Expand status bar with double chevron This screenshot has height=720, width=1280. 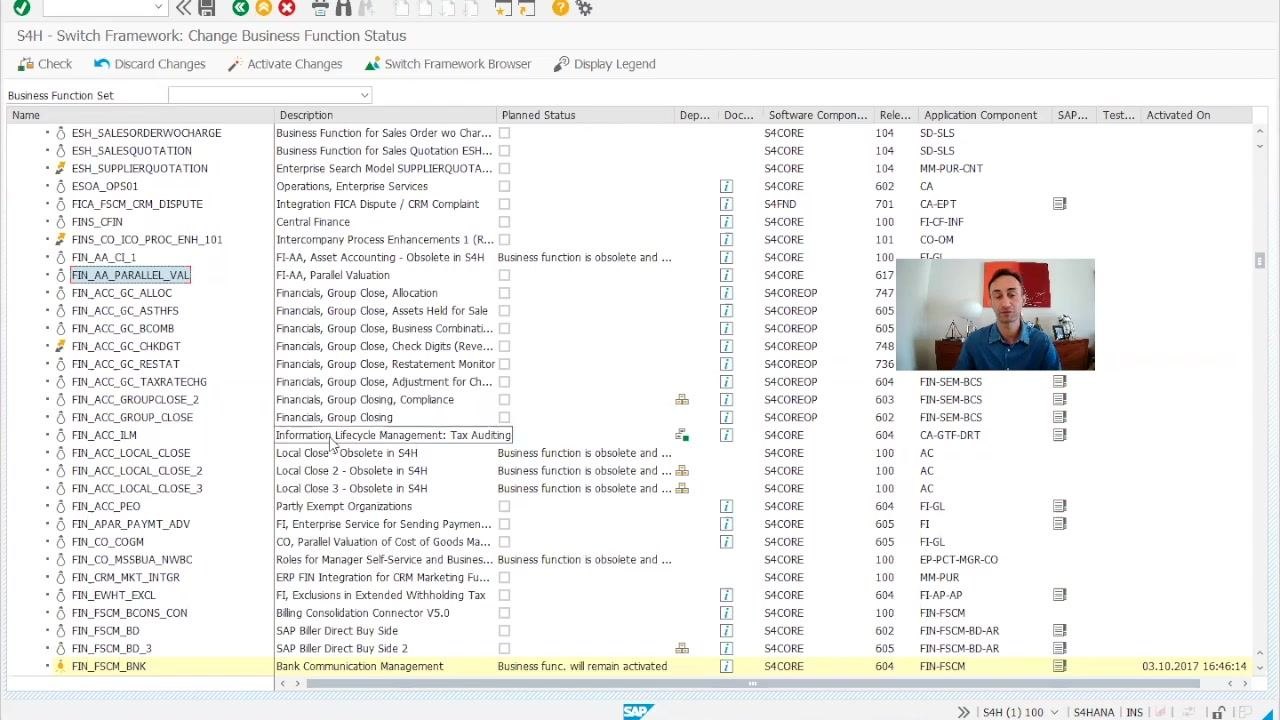[963, 712]
